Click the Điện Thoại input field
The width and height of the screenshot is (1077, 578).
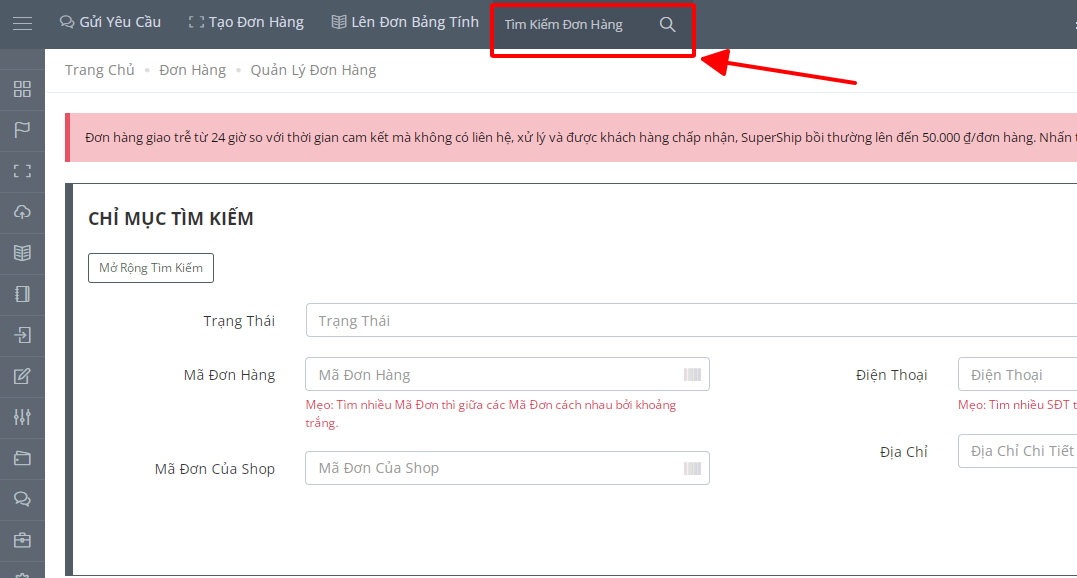coord(1017,374)
